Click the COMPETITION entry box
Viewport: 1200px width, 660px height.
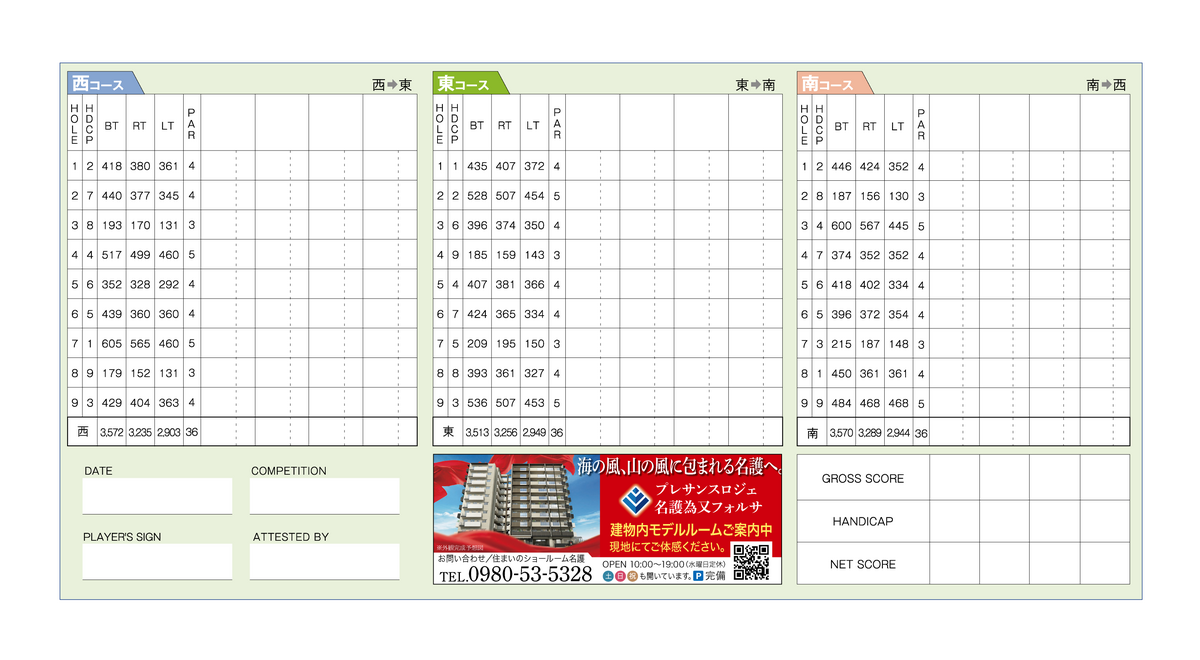[324, 496]
